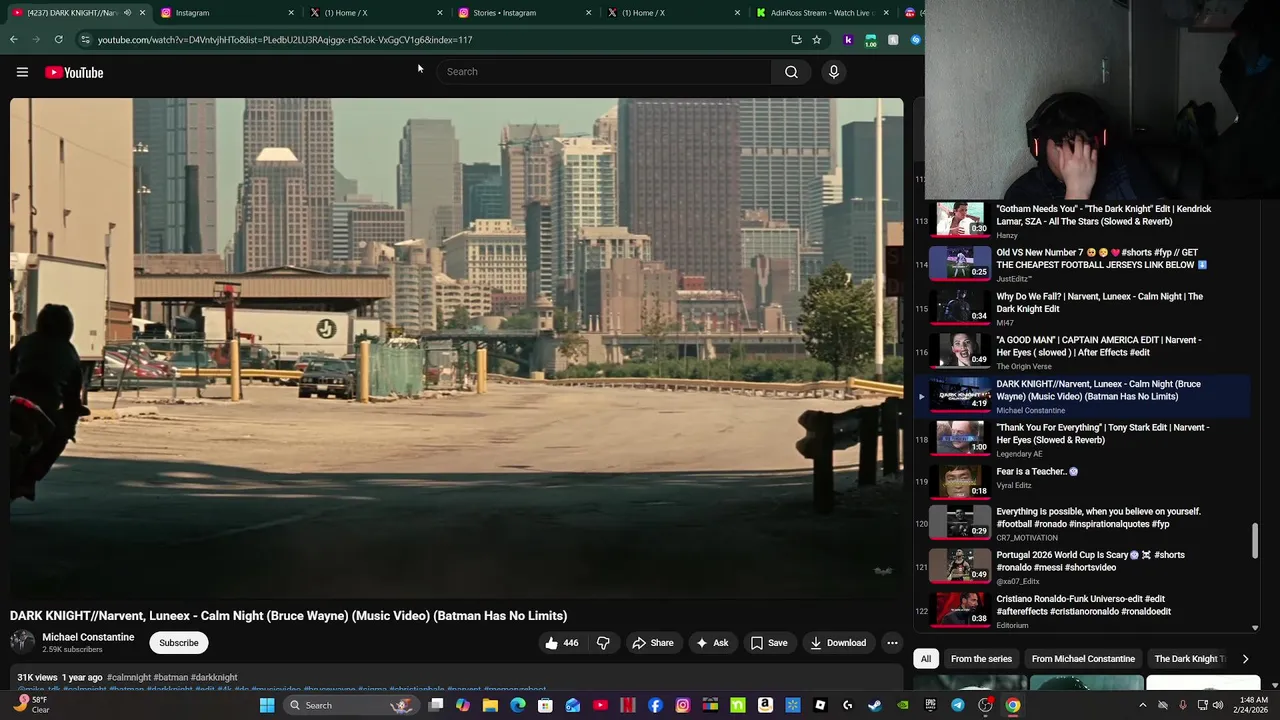Share the video
The height and width of the screenshot is (720, 1280).
pyautogui.click(x=652, y=643)
